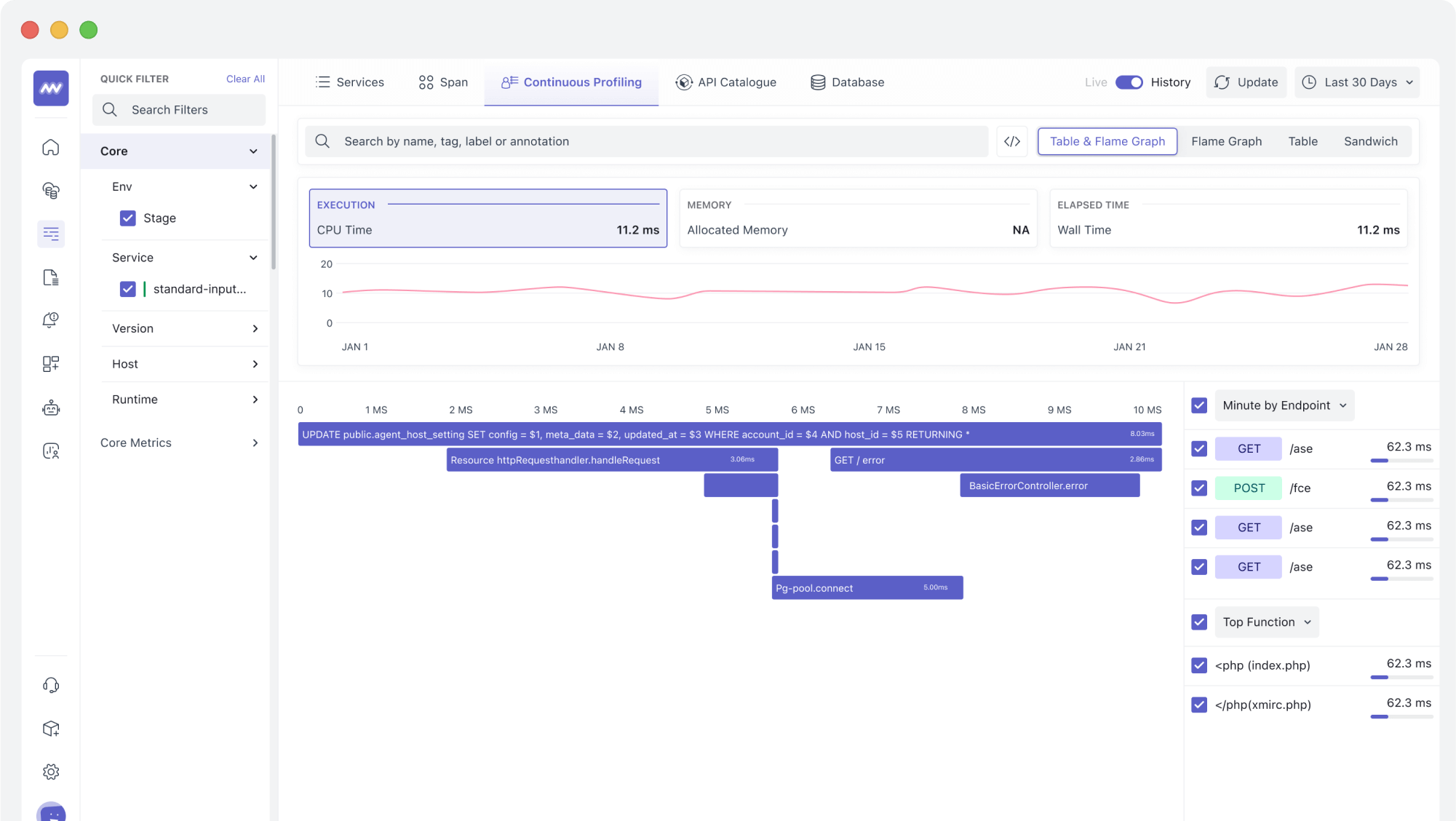Open the logs file icon in sidebar
Screen dimensions: 1456x821
tap(51, 277)
